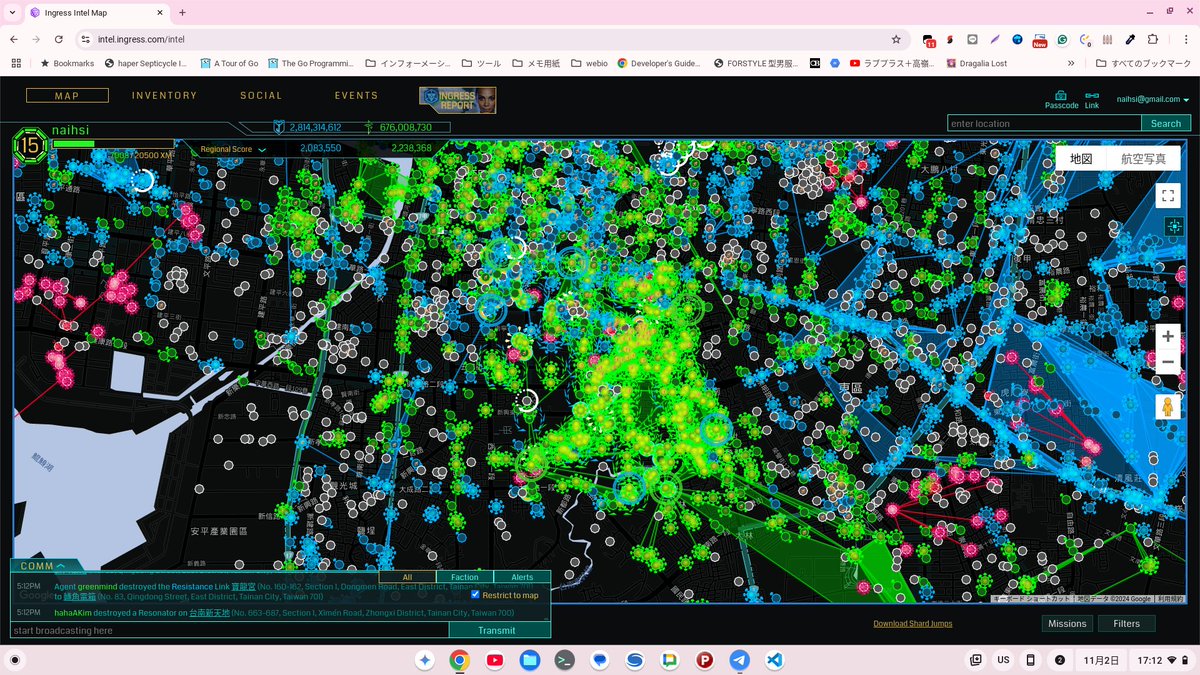
Task: Open the 17:12 system status tray
Action: [1160, 660]
